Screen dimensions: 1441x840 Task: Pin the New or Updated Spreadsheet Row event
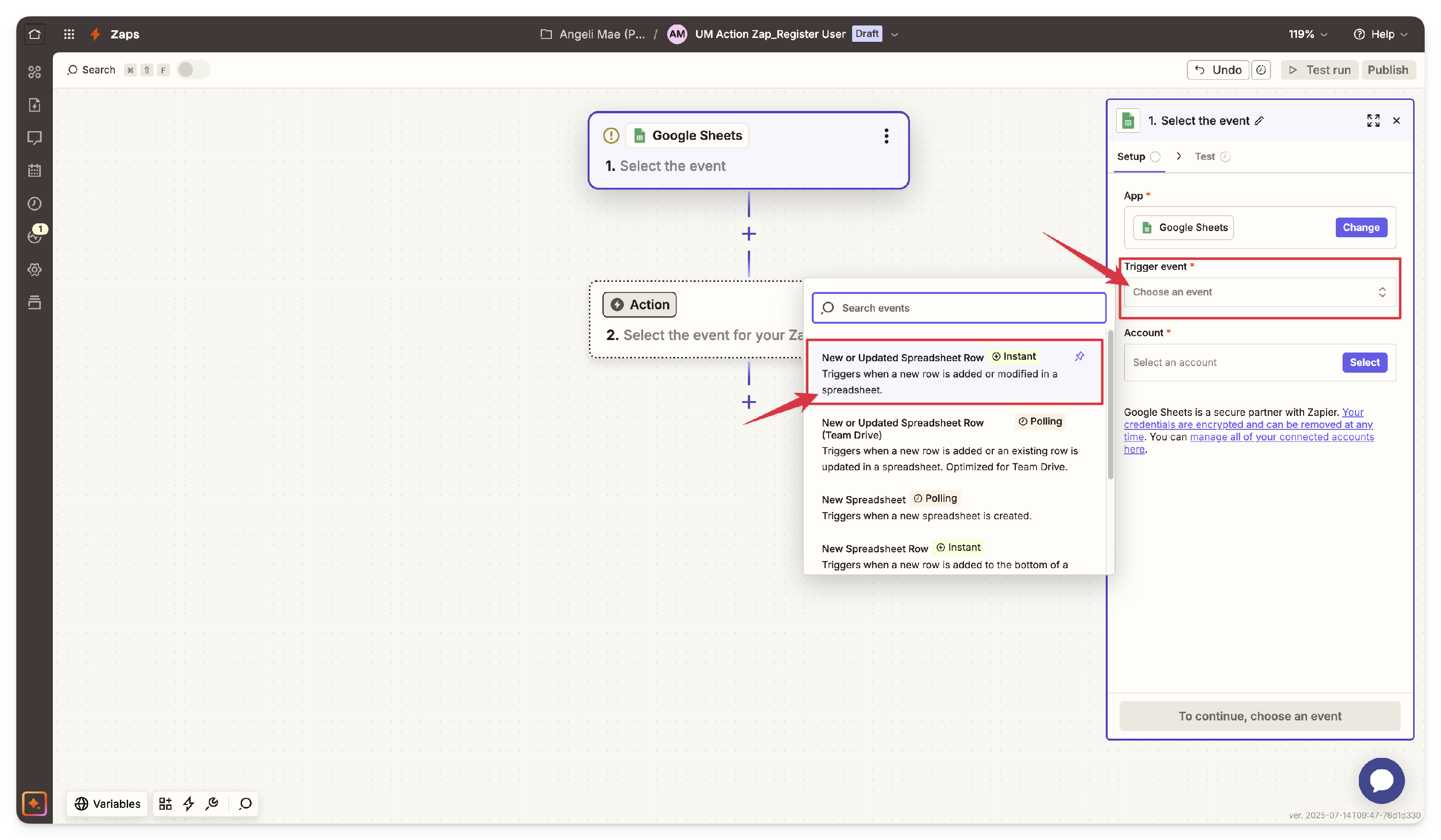pyautogui.click(x=1079, y=356)
